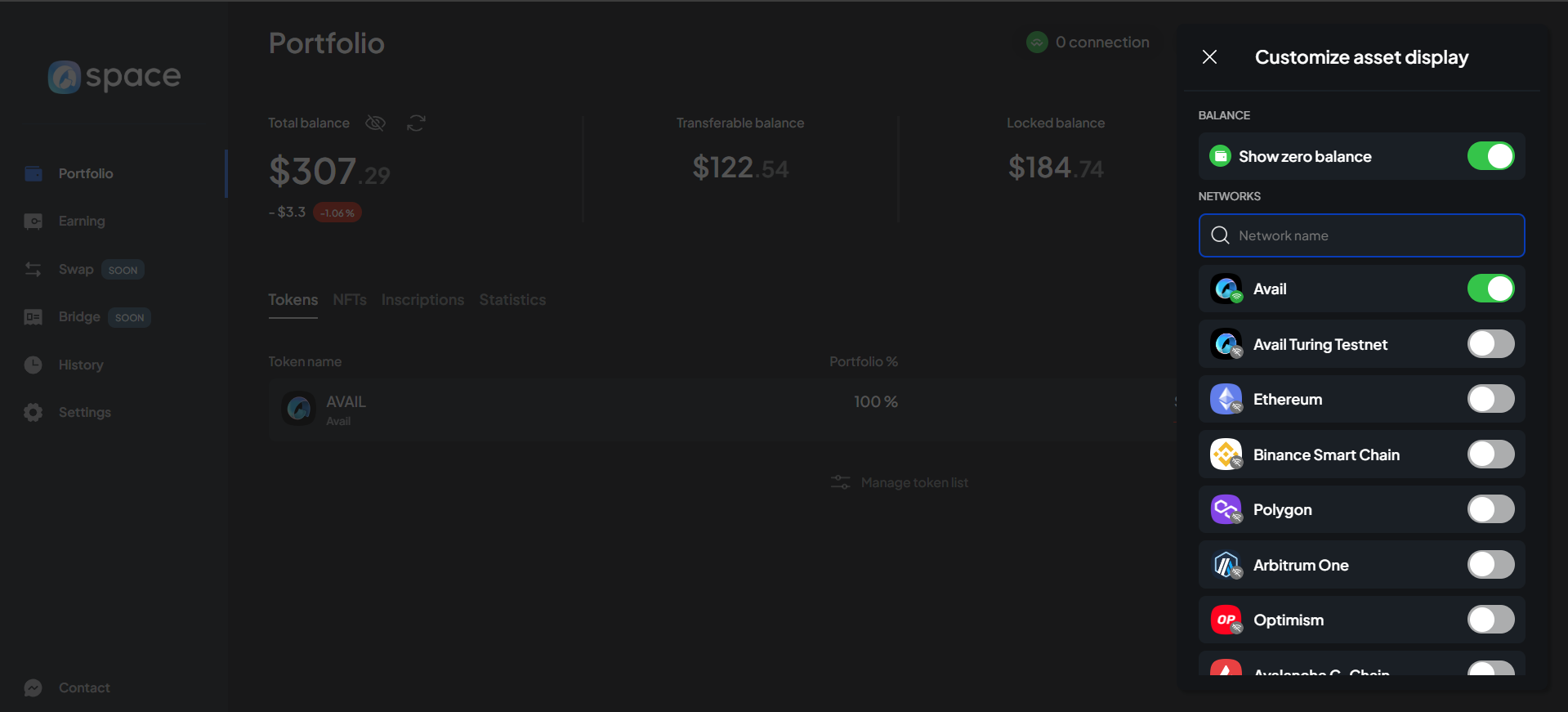
Task: Turn off the Avail network toggle
Action: tap(1490, 289)
